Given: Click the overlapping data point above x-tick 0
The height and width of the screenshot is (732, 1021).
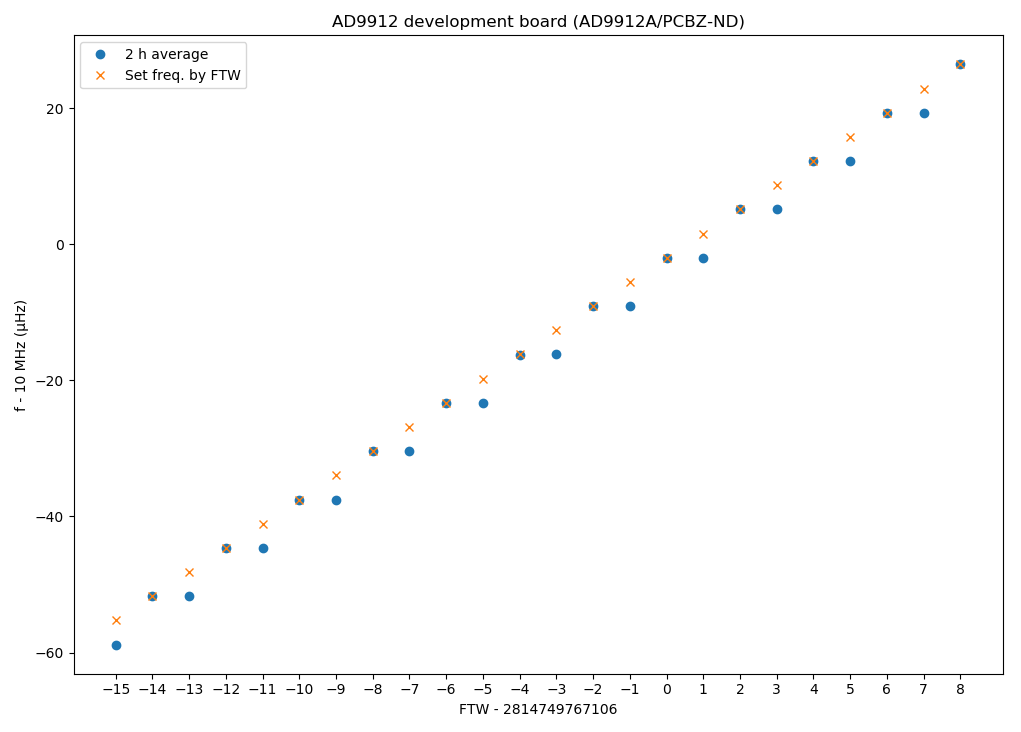Looking at the screenshot, I should click(667, 259).
